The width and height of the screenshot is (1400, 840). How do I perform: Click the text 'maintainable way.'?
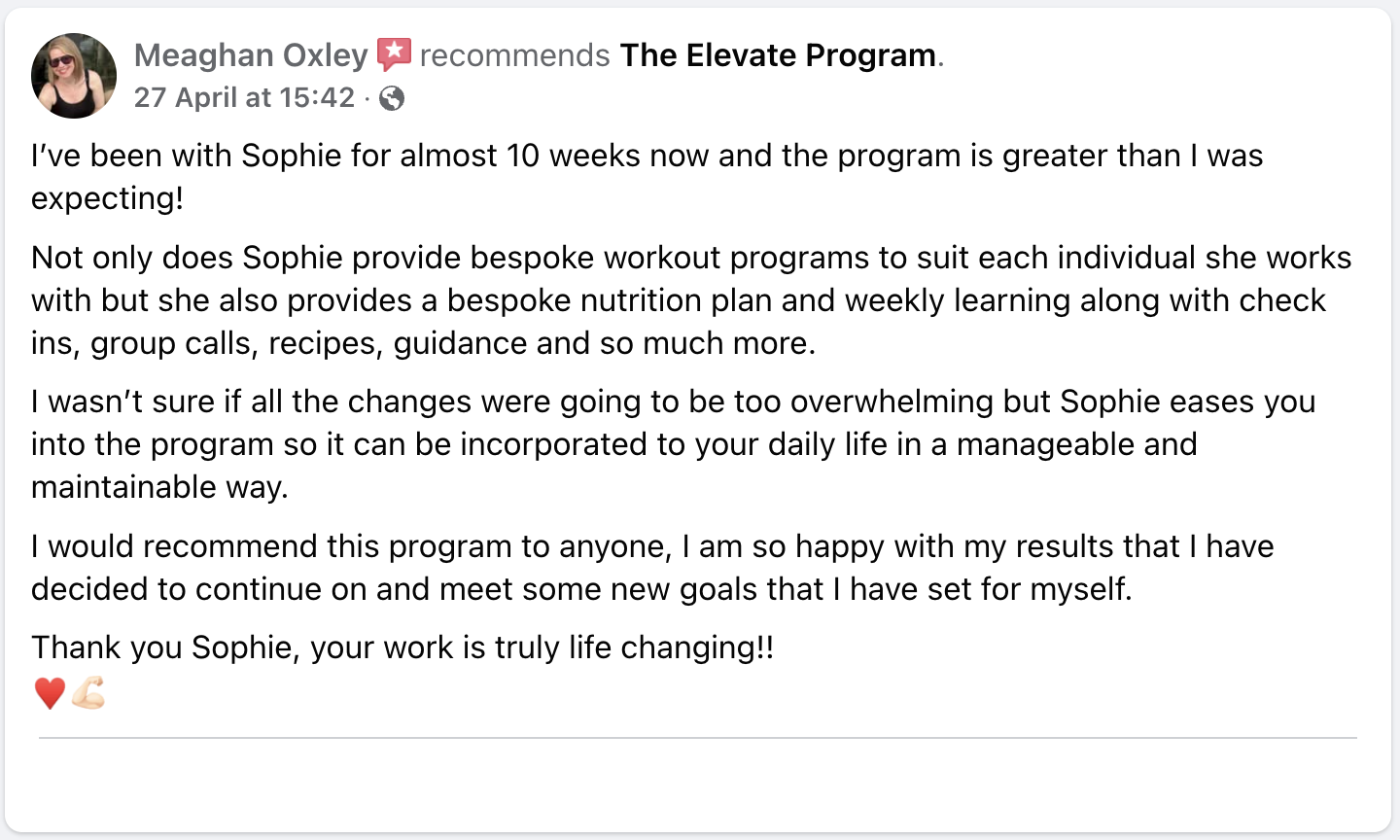pyautogui.click(x=160, y=487)
